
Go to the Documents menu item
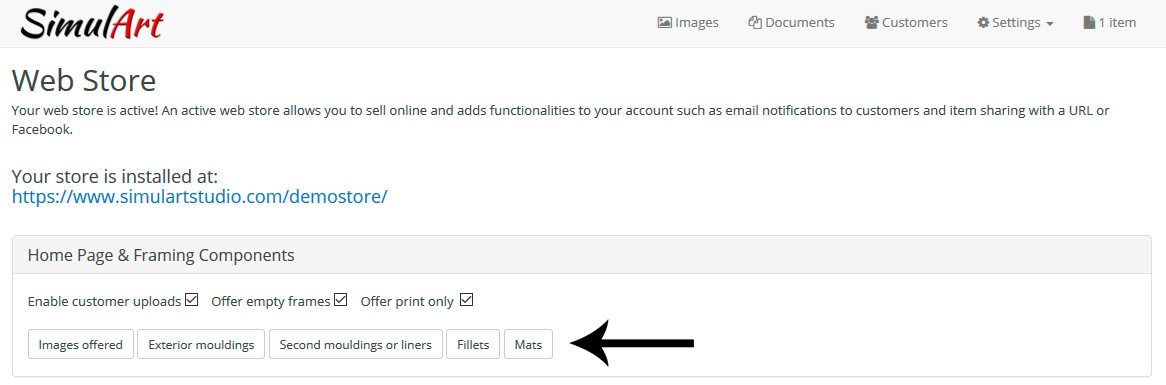(x=799, y=23)
